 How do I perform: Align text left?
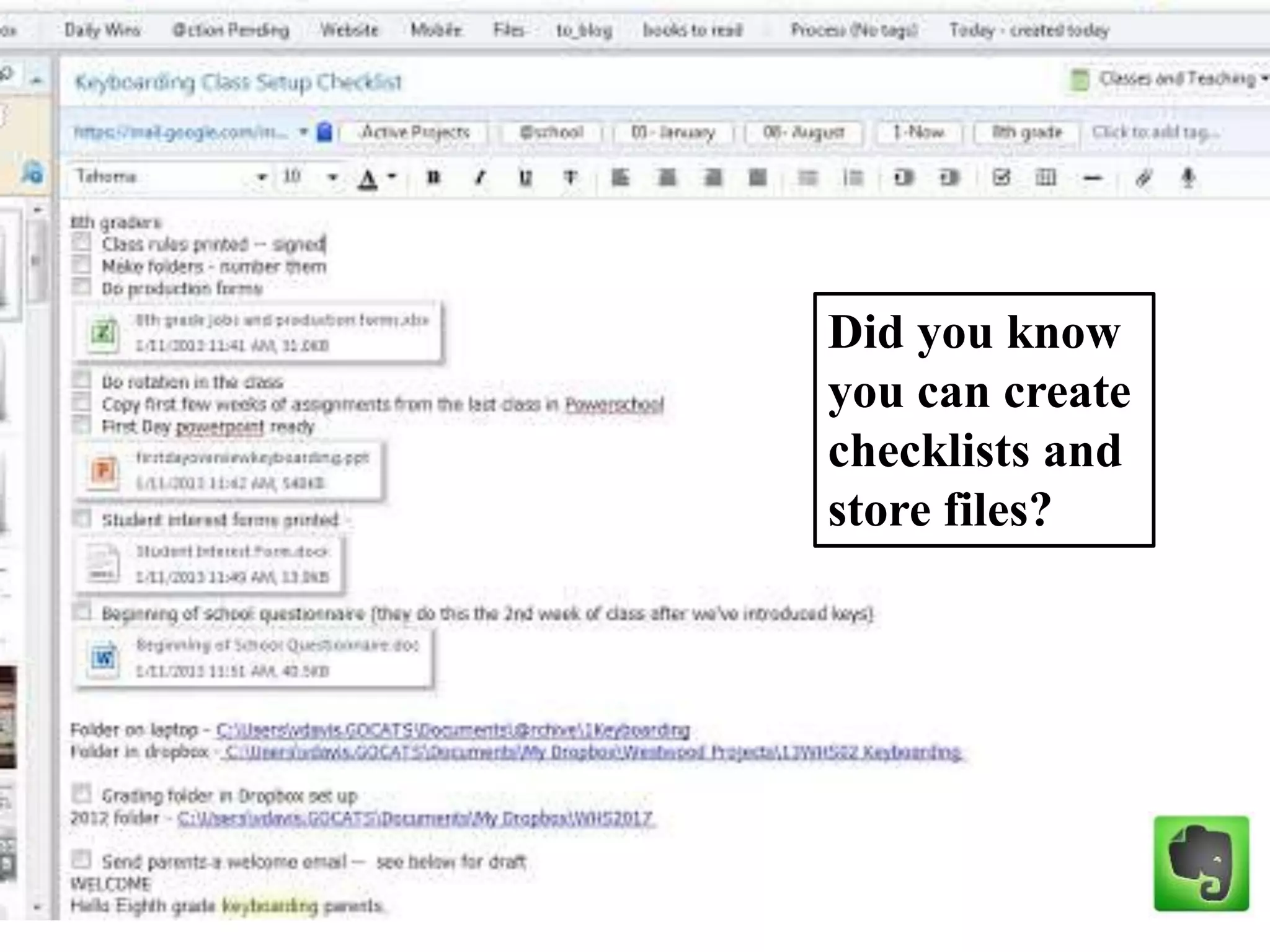pyautogui.click(x=620, y=178)
